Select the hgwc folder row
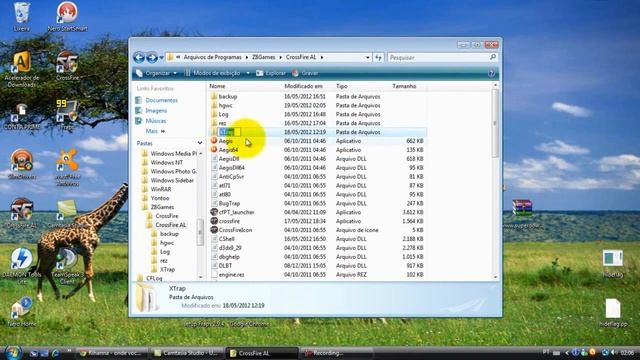This screenshot has width=640, height=360. 317,105
